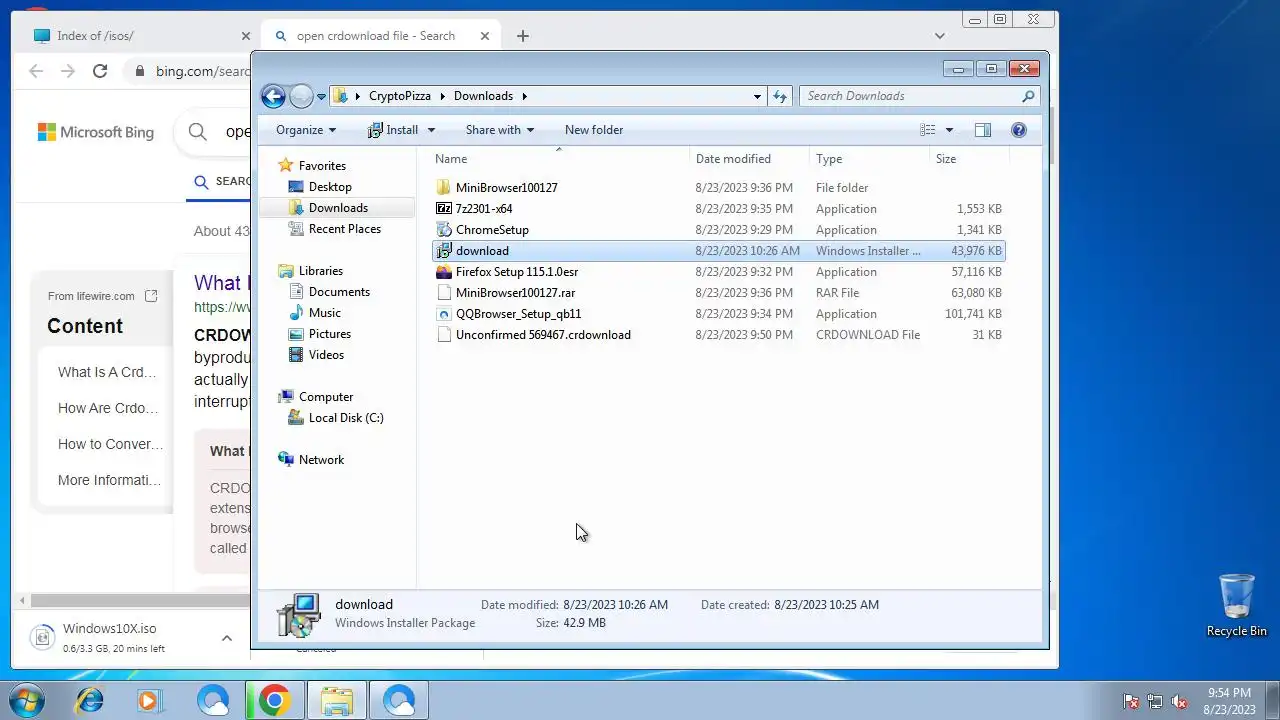Screen dimensions: 1280x720
Task: Launch Internet Explorer from taskbar
Action: point(90,701)
